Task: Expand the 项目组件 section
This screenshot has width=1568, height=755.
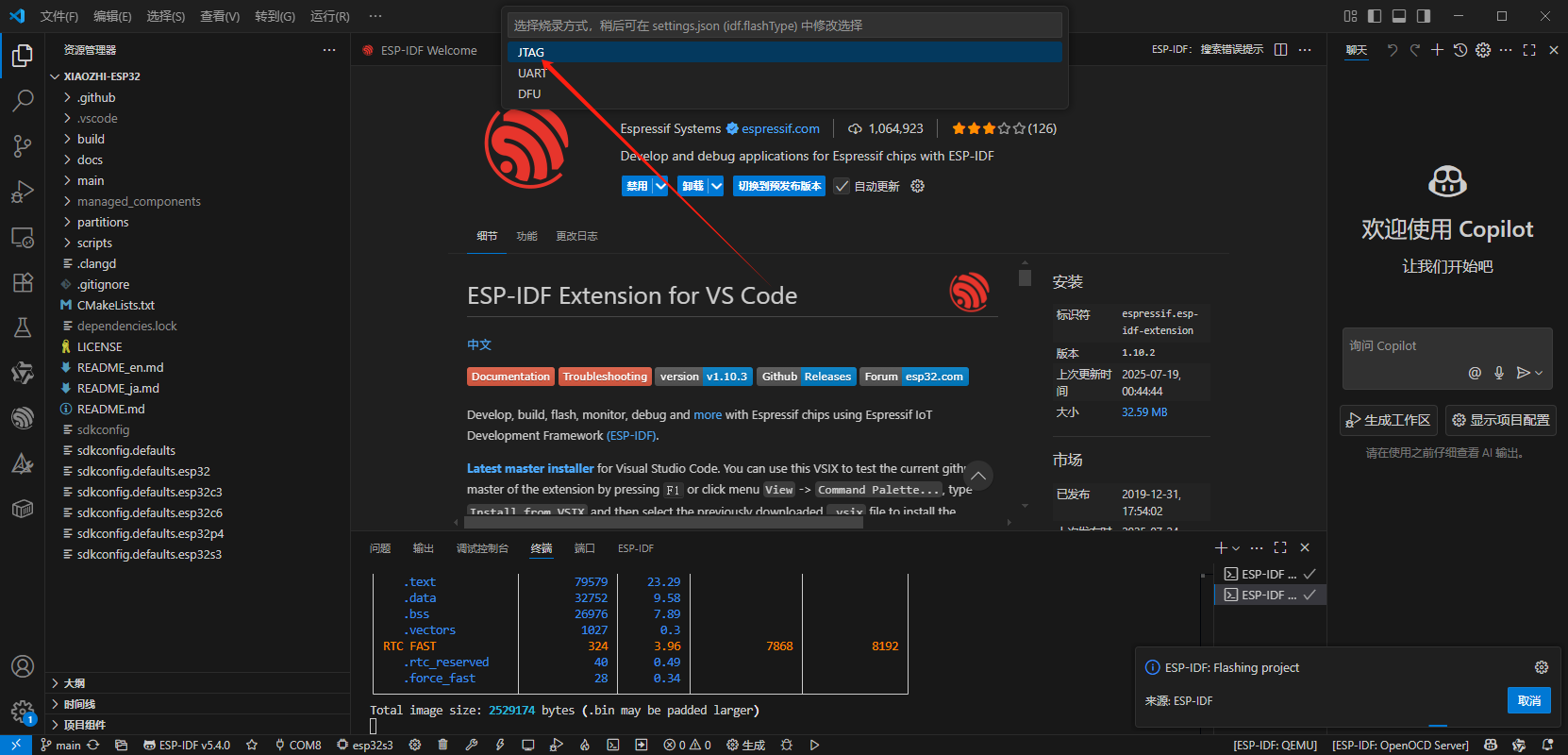Action: click(x=198, y=725)
